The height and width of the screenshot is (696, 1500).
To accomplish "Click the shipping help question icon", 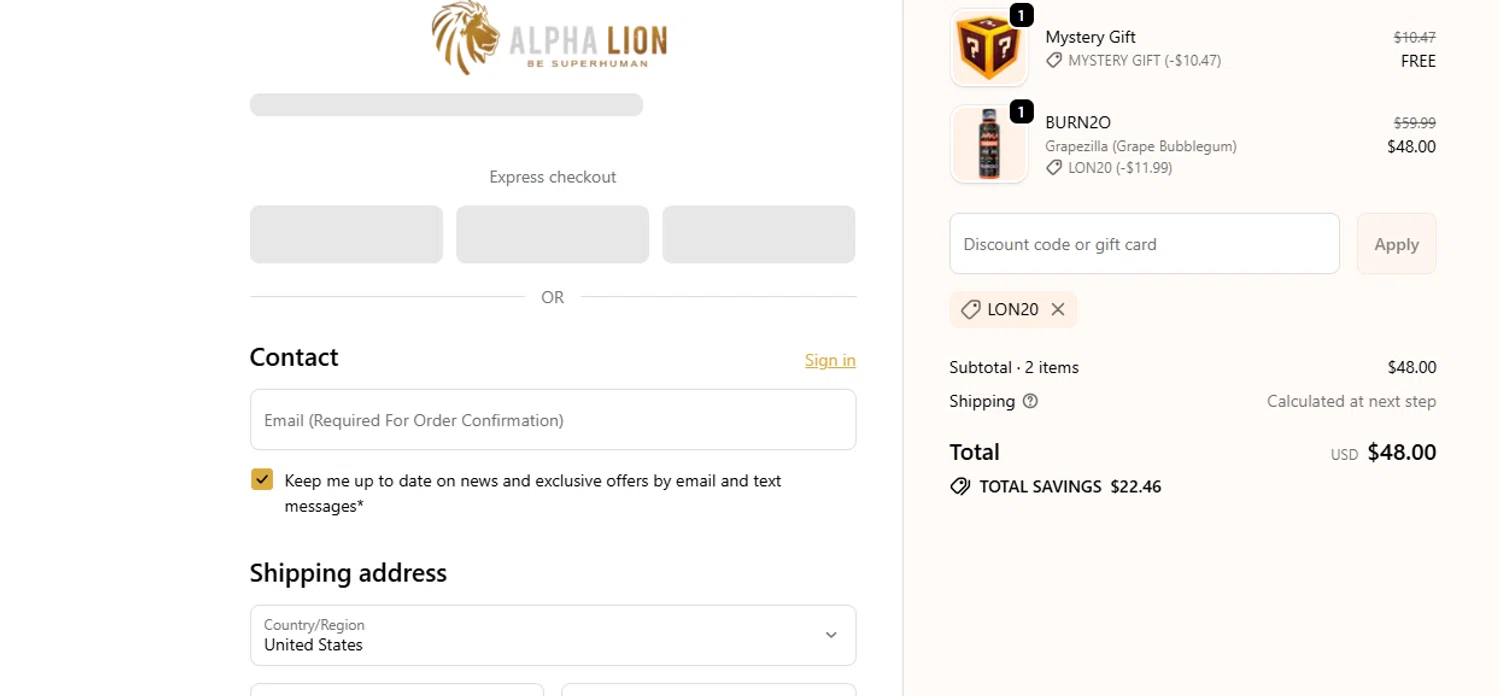I will pos(1030,401).
